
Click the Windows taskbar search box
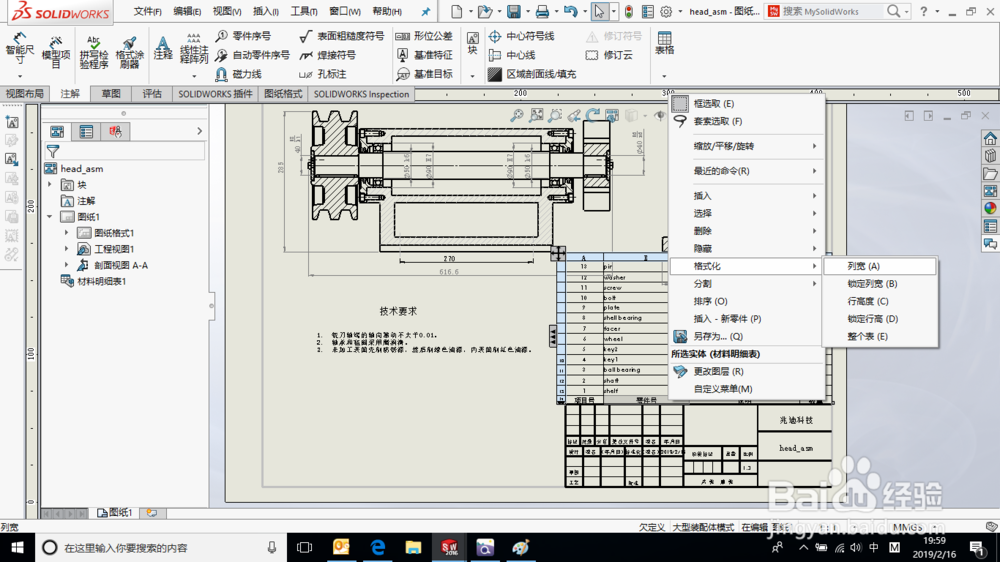coord(159,547)
